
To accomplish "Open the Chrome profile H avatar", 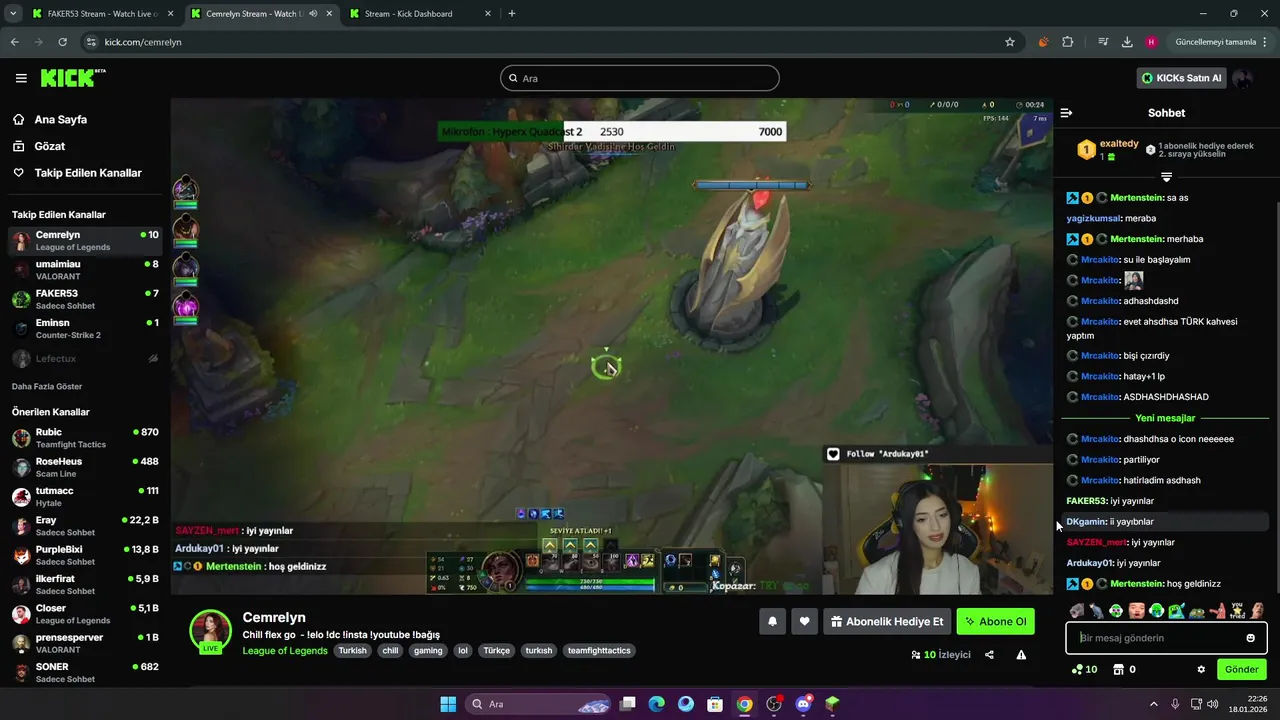I will click(1151, 42).
